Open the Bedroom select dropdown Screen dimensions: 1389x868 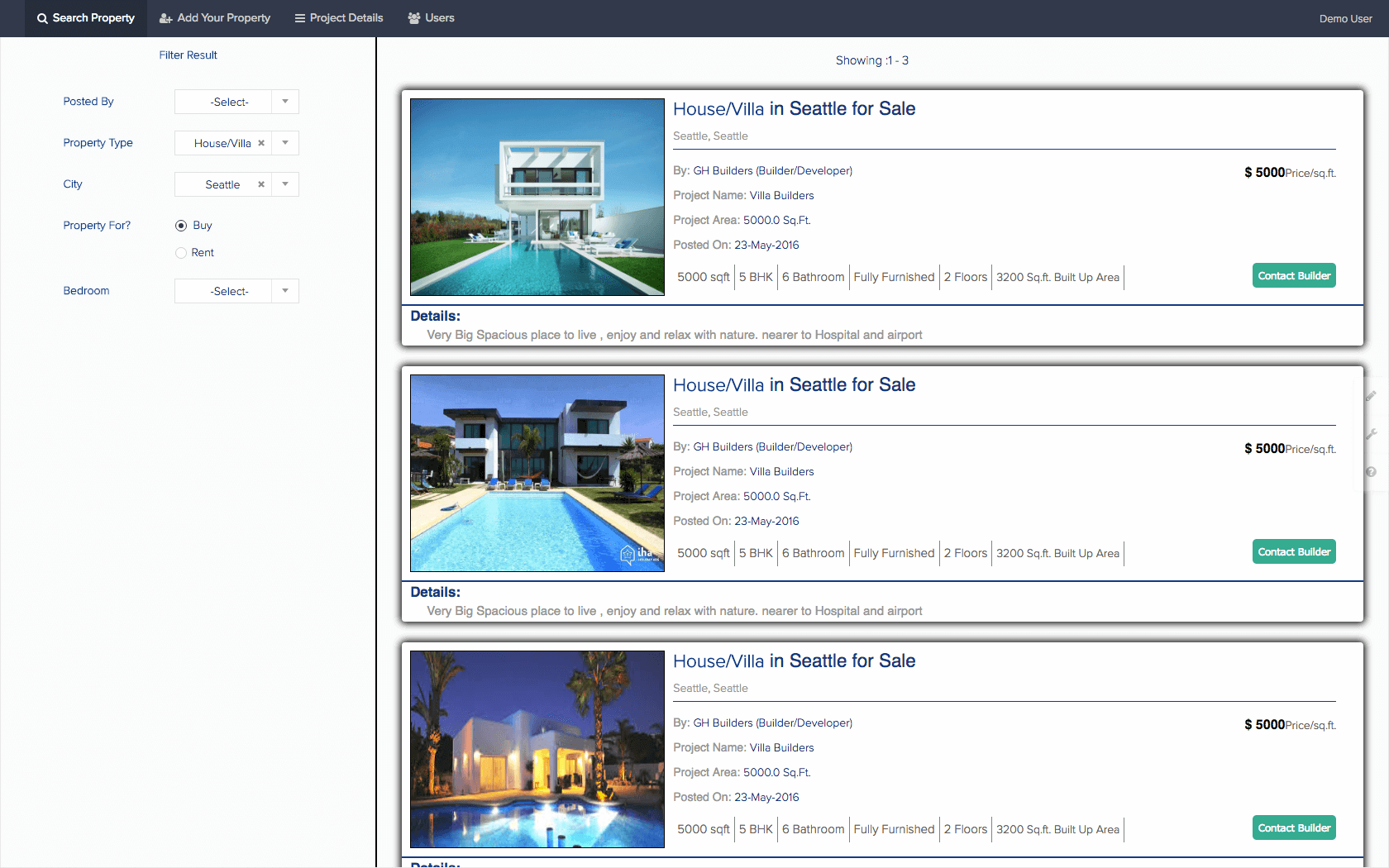click(236, 291)
